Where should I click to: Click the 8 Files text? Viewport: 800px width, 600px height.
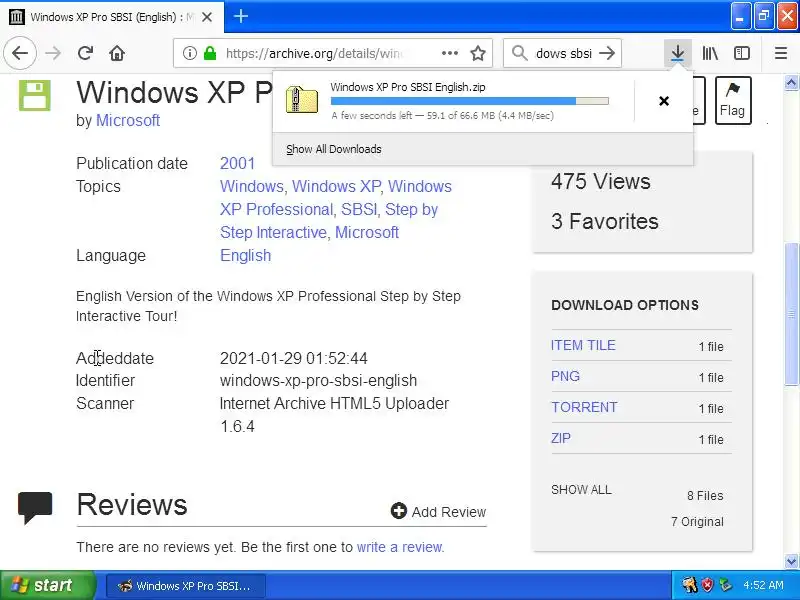(705, 495)
